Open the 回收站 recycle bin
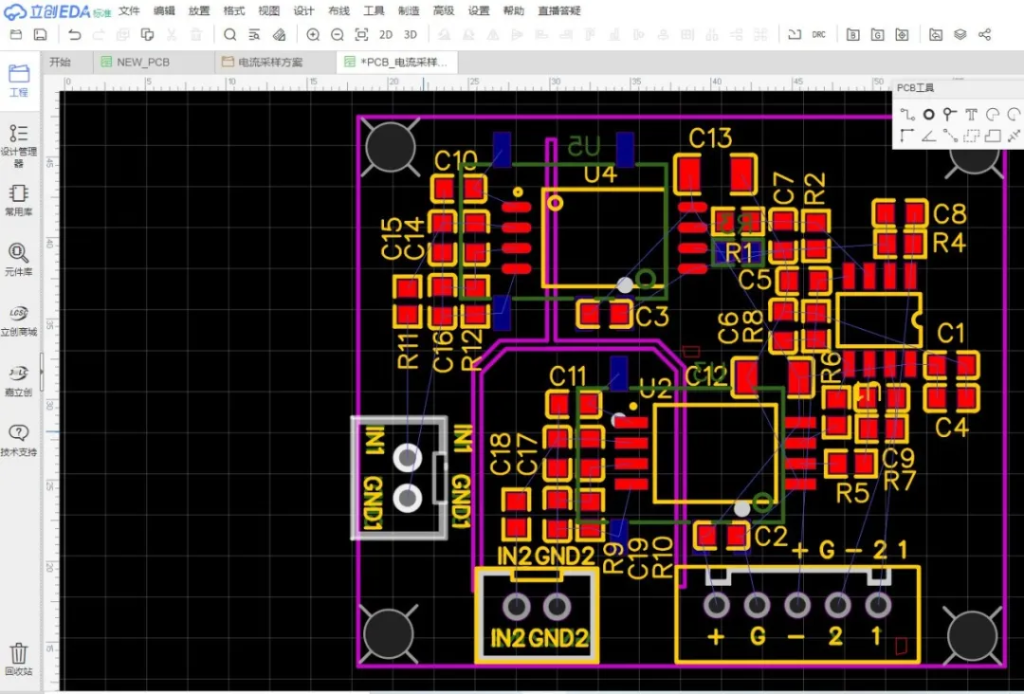This screenshot has width=1024, height=694. (18, 658)
